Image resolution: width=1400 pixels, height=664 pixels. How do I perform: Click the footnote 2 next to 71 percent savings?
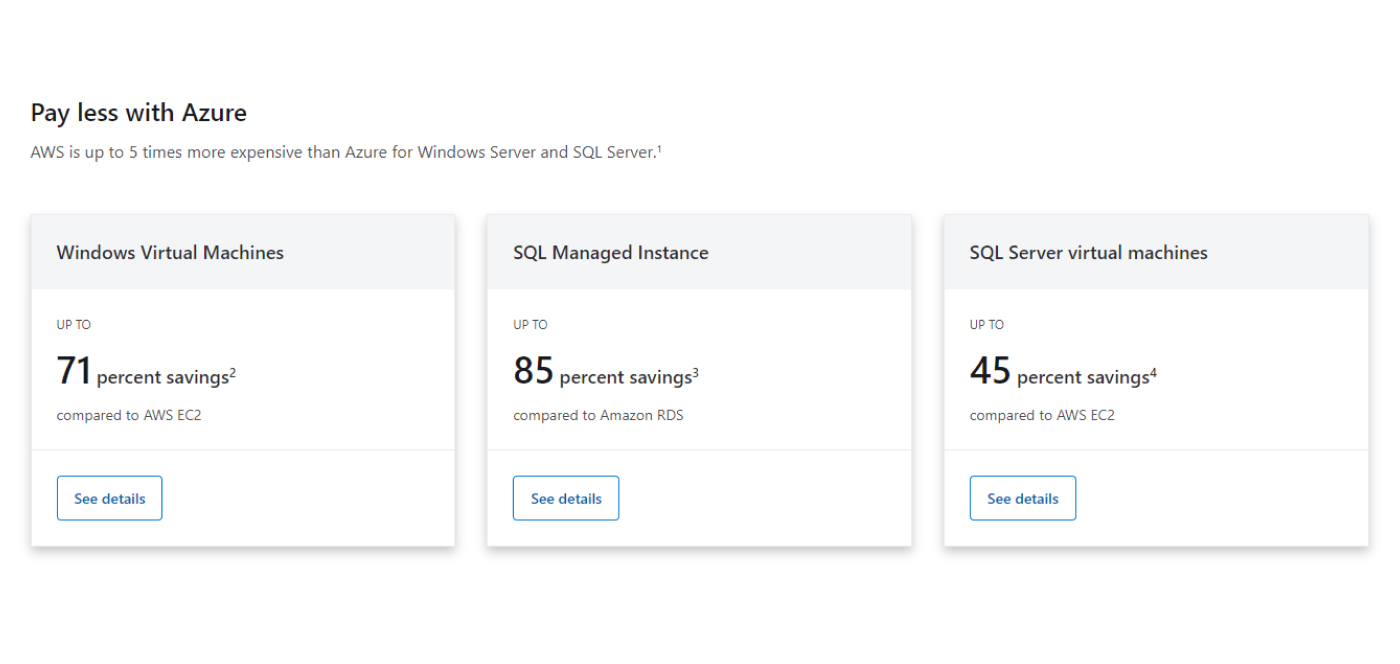click(x=233, y=370)
